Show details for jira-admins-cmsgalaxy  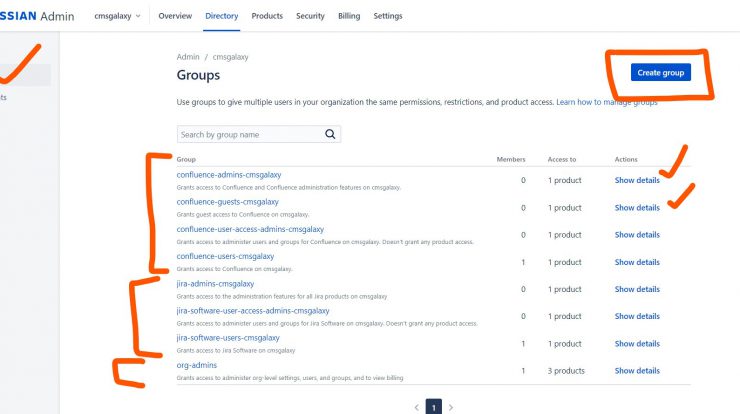[637, 289]
